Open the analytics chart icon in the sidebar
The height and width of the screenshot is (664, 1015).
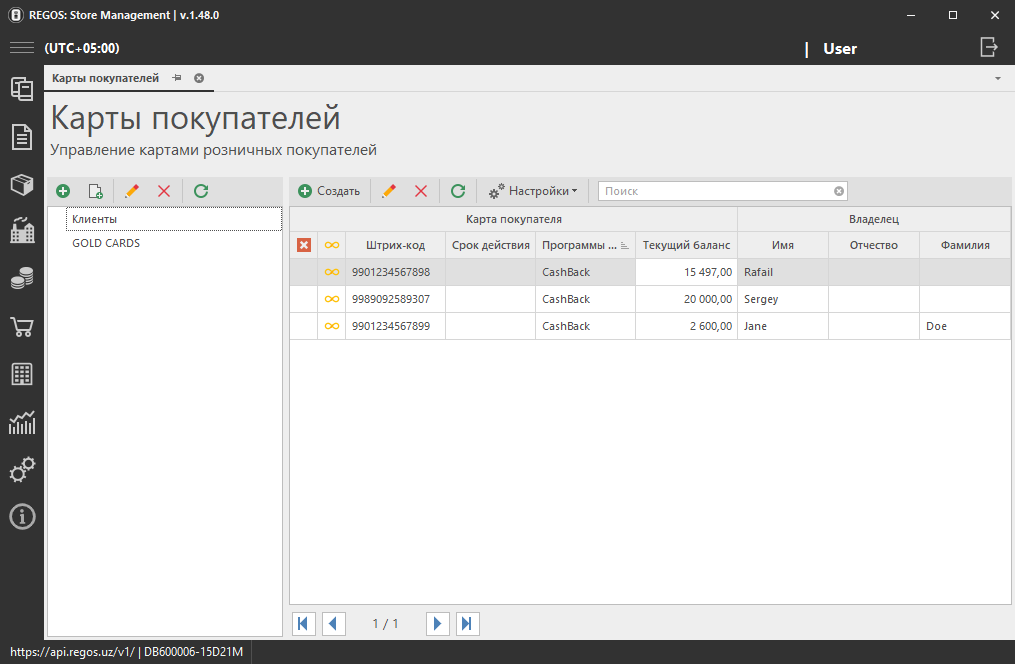21,422
